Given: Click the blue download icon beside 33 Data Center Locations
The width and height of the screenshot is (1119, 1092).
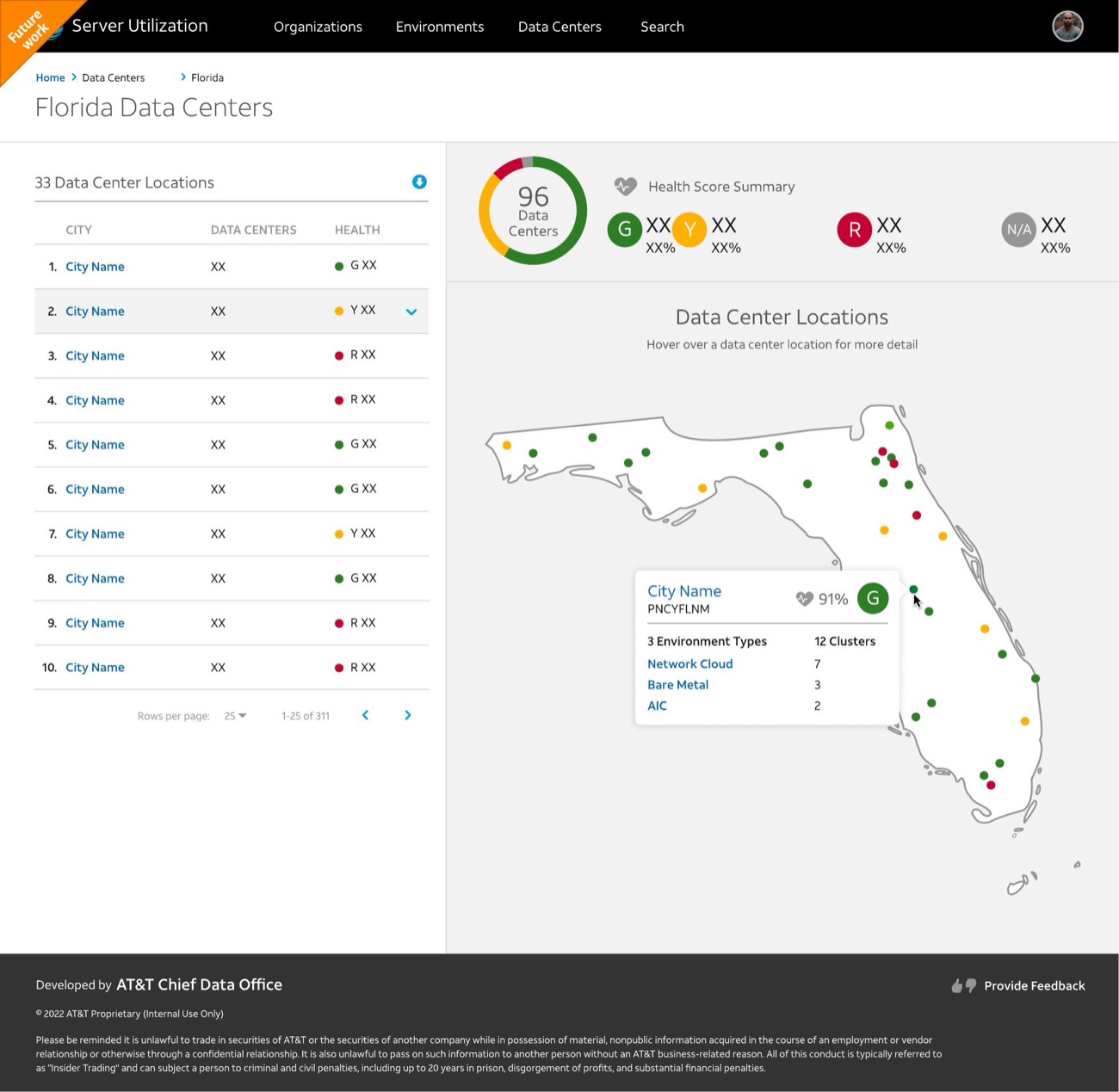Looking at the screenshot, I should point(419,182).
